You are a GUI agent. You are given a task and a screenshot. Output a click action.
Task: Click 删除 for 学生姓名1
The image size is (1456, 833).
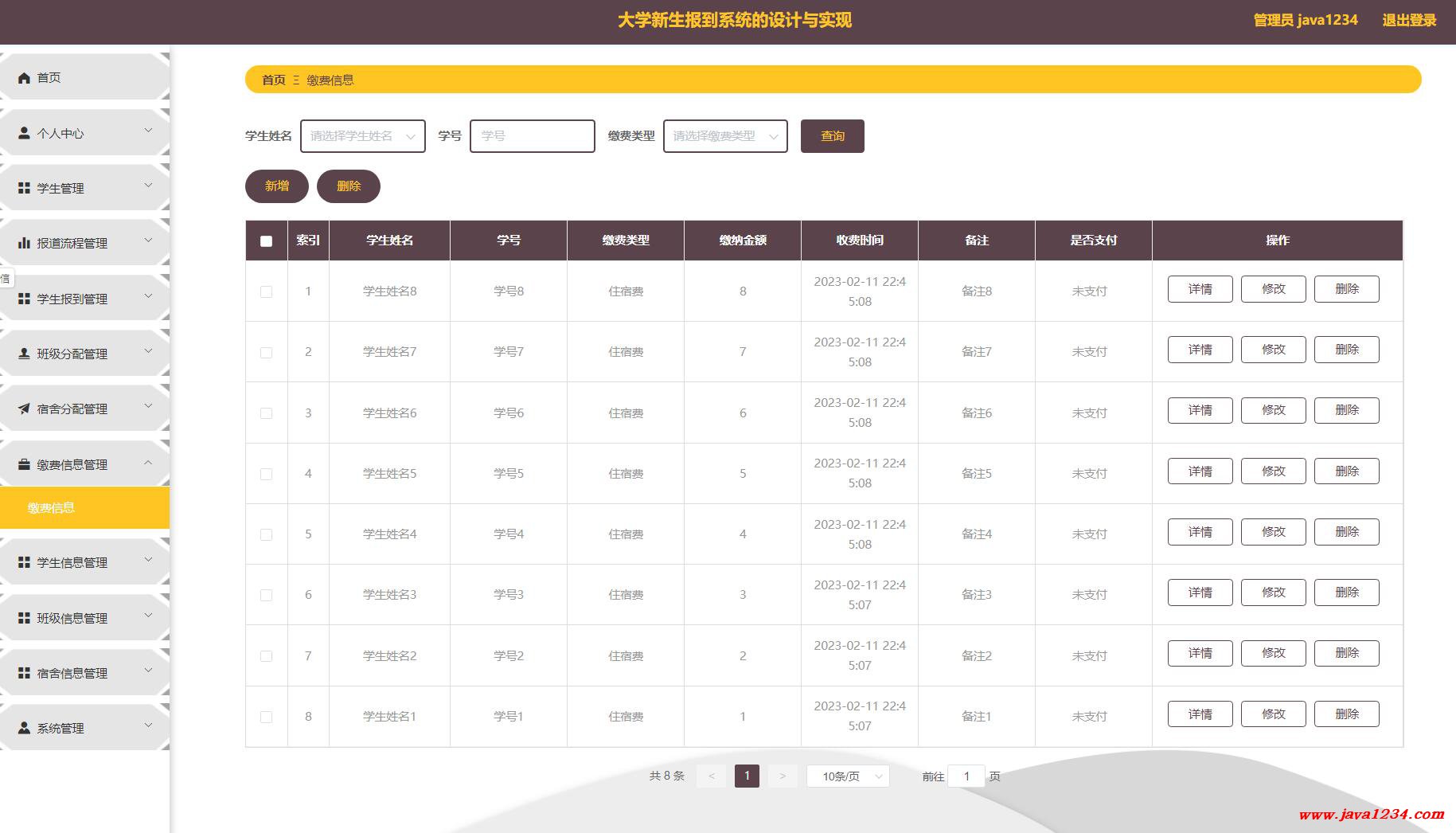[1347, 714]
